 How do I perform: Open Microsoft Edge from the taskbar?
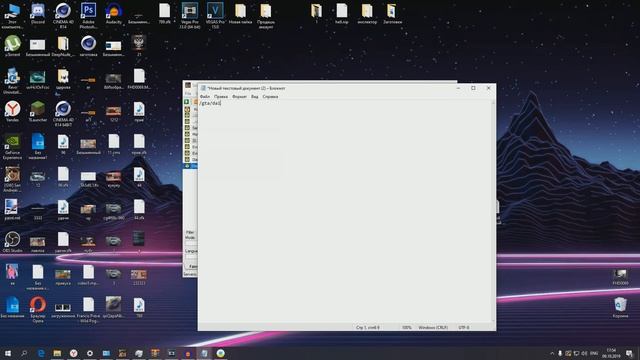(x=41, y=353)
